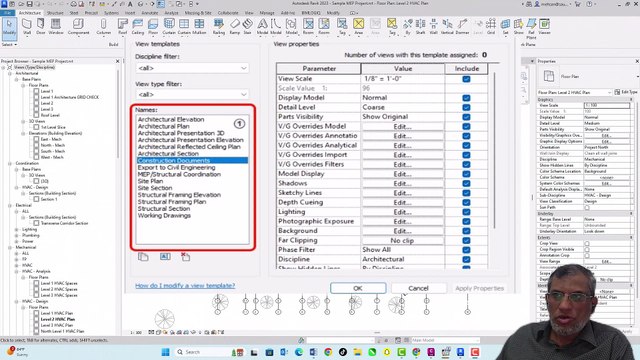
Task: Open 'How do I modify a view template?' link
Action: pyautogui.click(x=185, y=286)
